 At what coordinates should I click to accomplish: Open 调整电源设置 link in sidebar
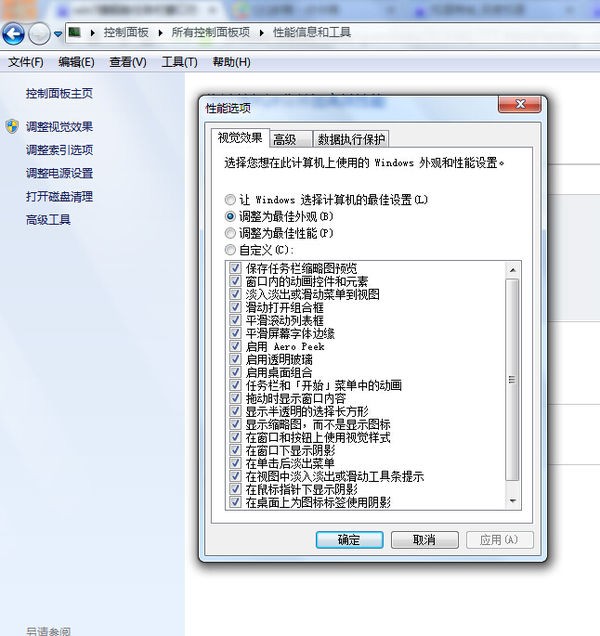click(x=59, y=173)
